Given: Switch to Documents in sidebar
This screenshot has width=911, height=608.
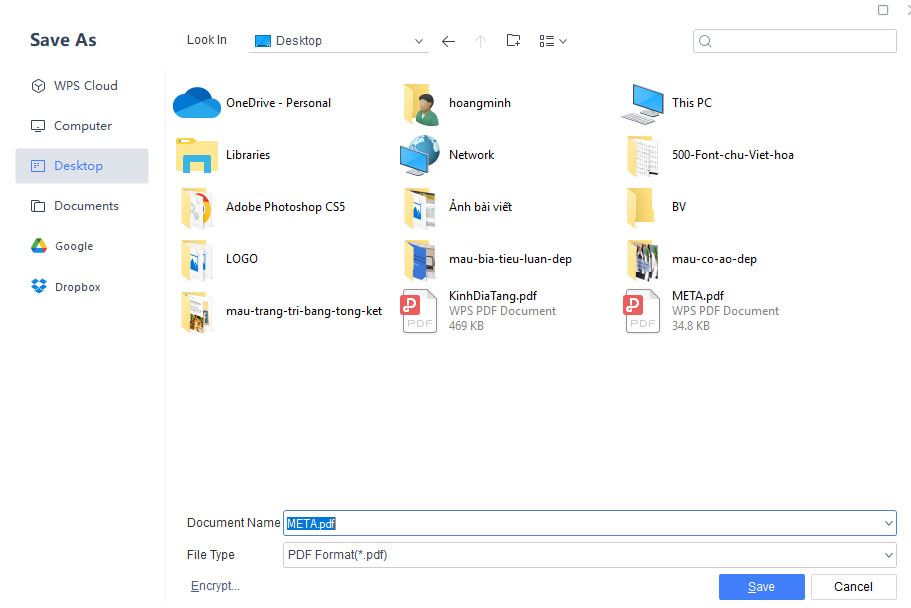Looking at the screenshot, I should pyautogui.click(x=85, y=206).
